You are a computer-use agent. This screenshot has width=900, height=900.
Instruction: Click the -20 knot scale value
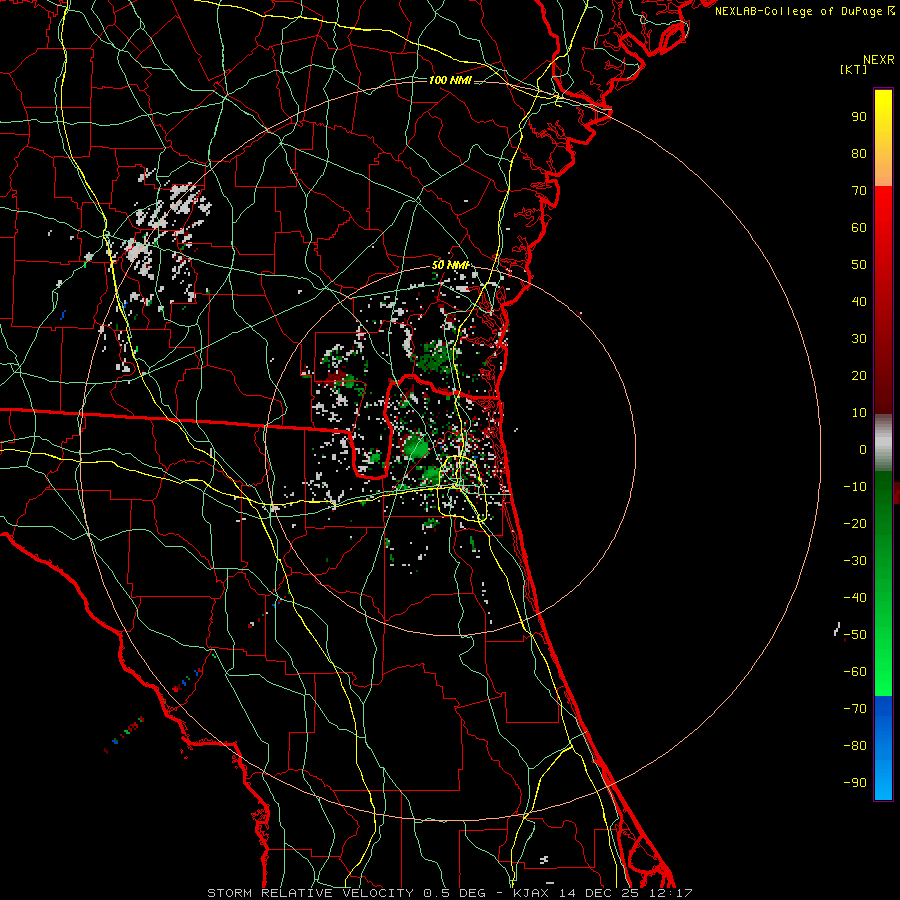[x=855, y=523]
